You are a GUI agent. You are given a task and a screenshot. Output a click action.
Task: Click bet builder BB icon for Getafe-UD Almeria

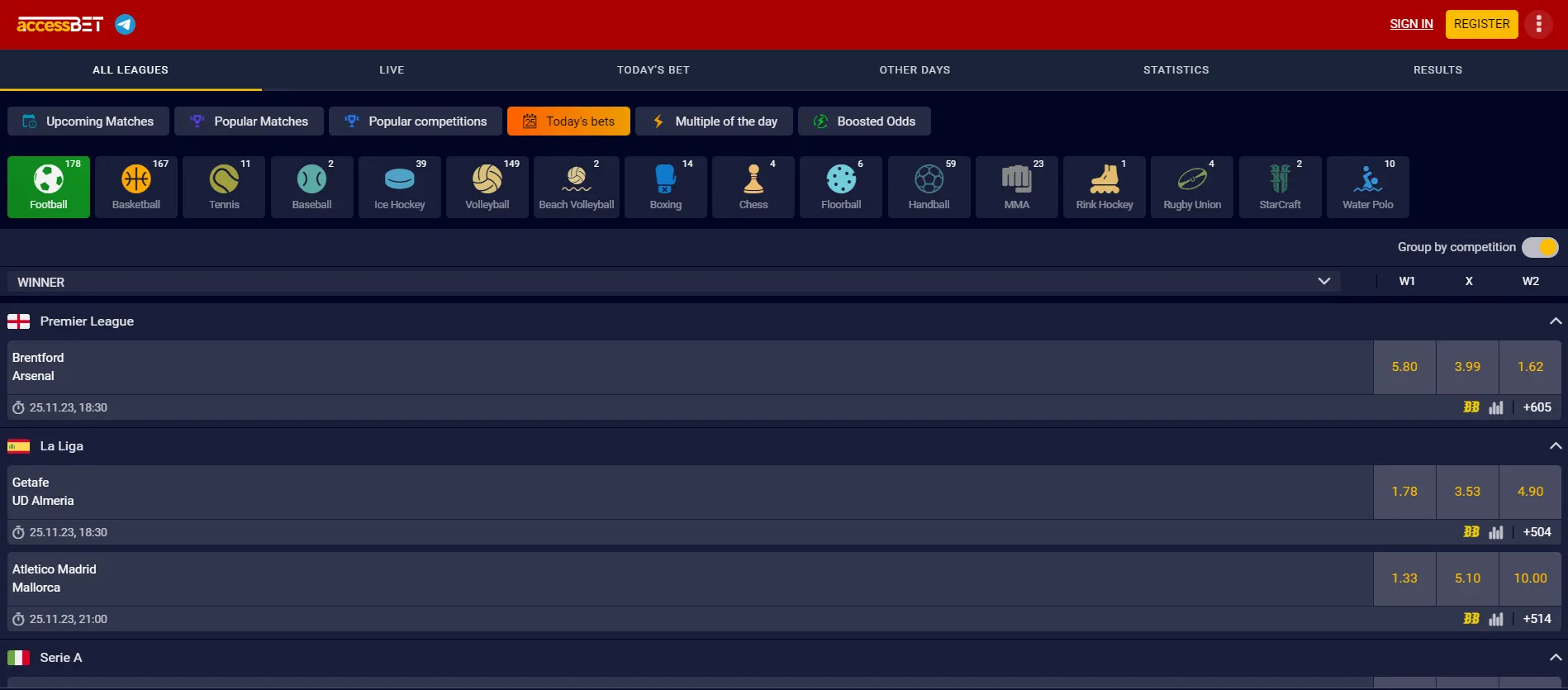click(1471, 532)
